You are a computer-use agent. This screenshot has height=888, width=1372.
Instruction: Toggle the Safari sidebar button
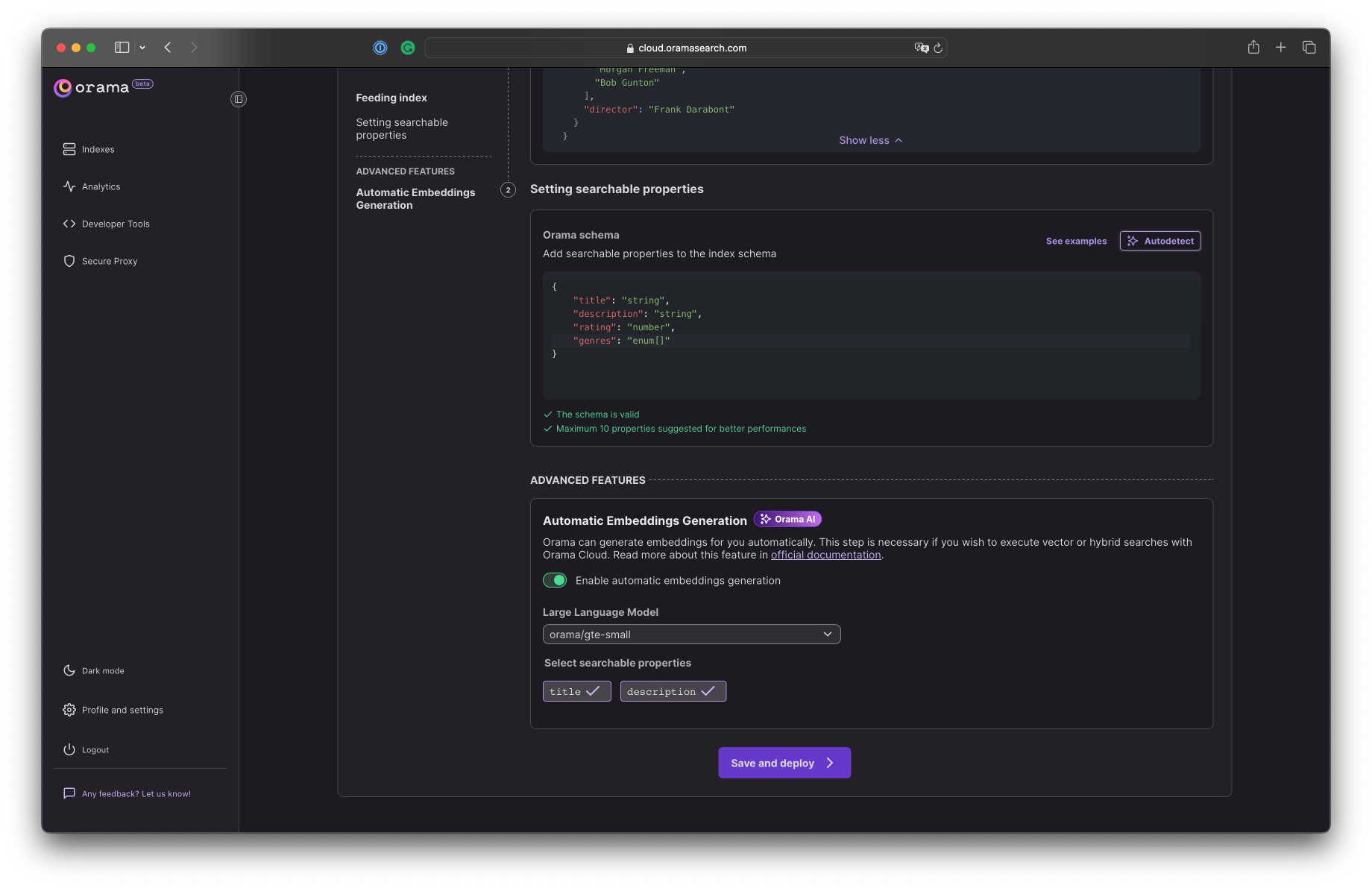tap(122, 48)
